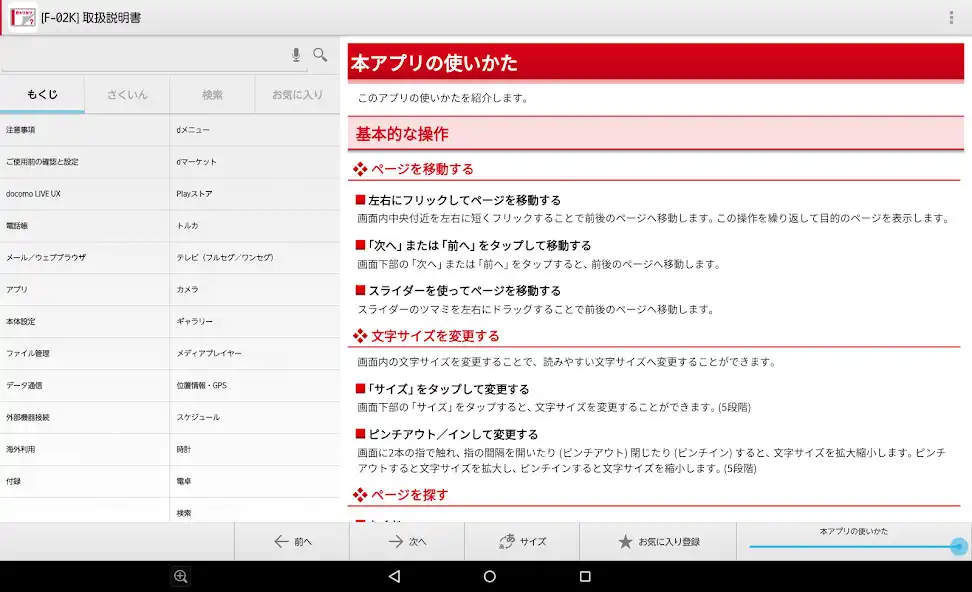The image size is (972, 592).
Task: Open the overflow menu at top right
Action: pyautogui.click(x=950, y=15)
